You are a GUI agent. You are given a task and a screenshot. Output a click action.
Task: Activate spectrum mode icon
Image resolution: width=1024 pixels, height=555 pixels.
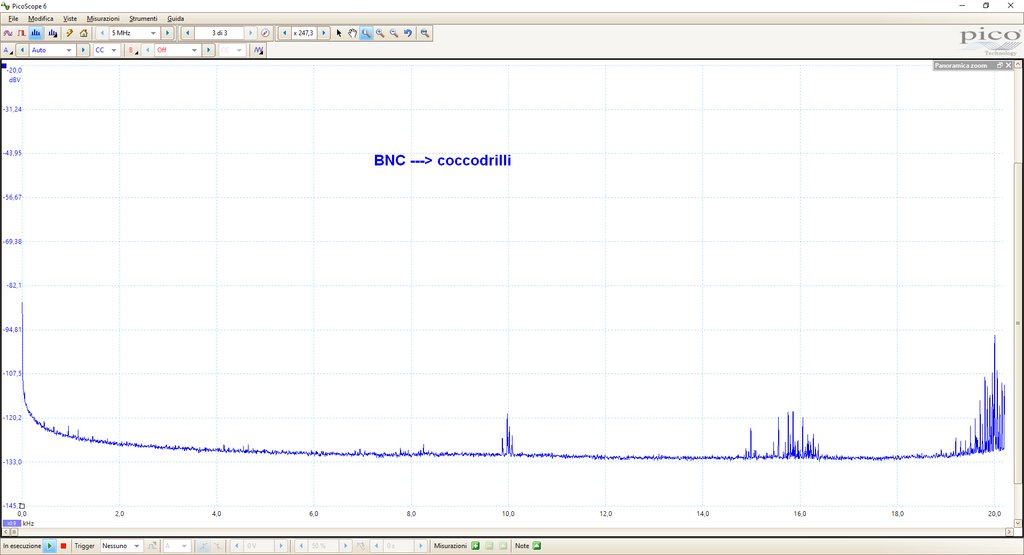pyautogui.click(x=36, y=33)
